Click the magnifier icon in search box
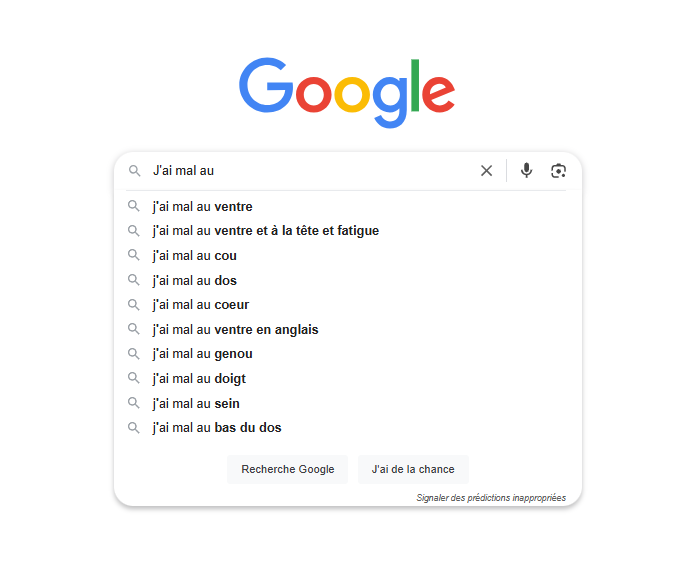The width and height of the screenshot is (700, 575). click(x=134, y=171)
